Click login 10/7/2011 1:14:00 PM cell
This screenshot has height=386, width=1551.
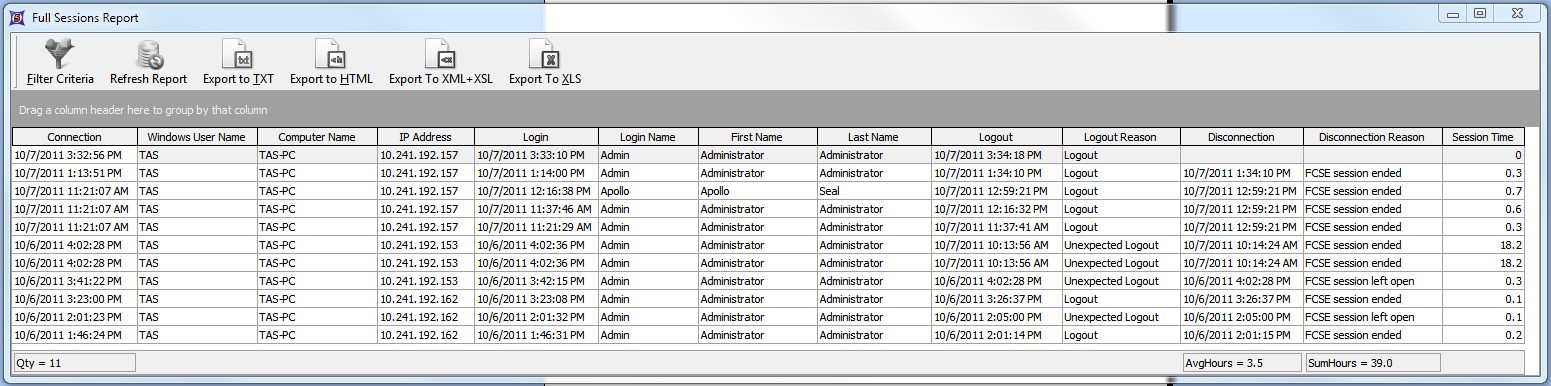[536, 173]
